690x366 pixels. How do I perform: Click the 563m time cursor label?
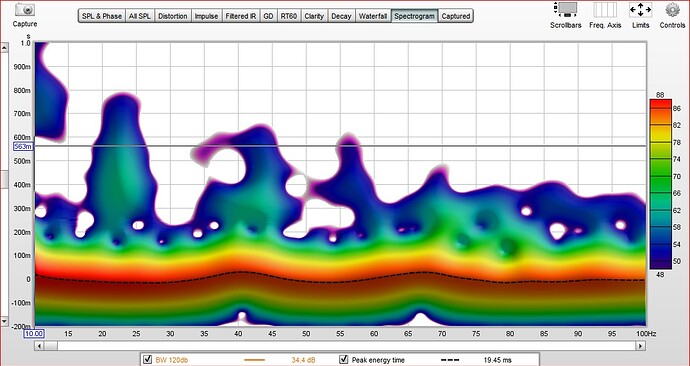tap(23, 147)
